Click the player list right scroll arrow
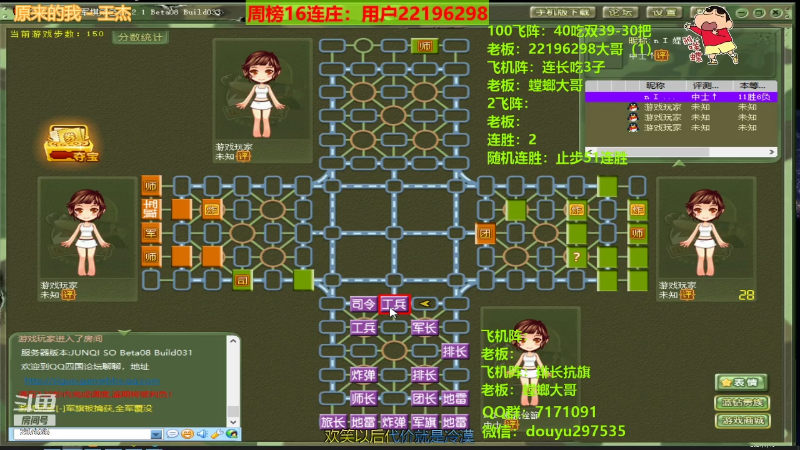Viewport: 800px width, 450px height. tap(772, 152)
